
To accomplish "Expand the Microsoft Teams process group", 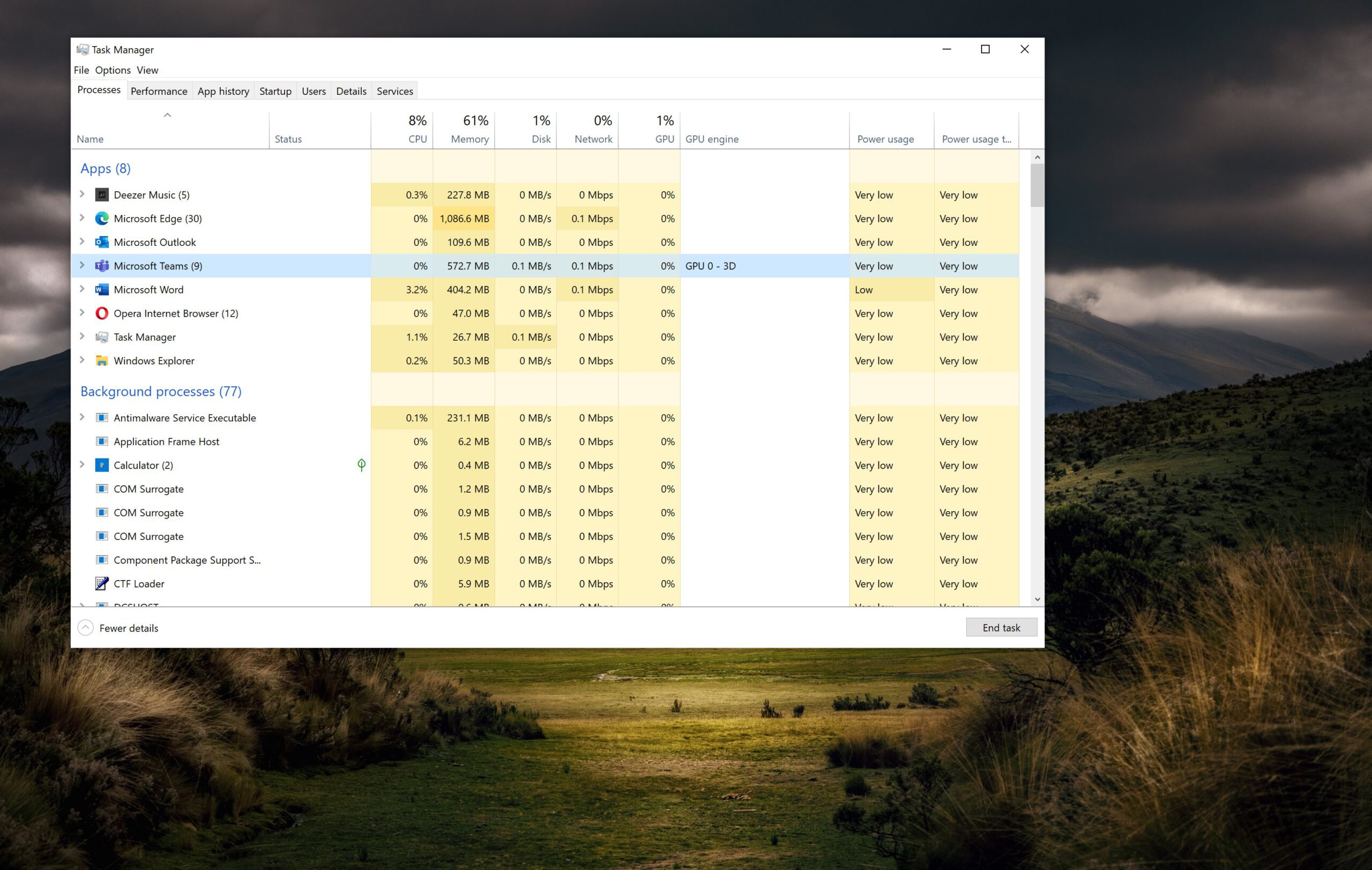I will 82,265.
